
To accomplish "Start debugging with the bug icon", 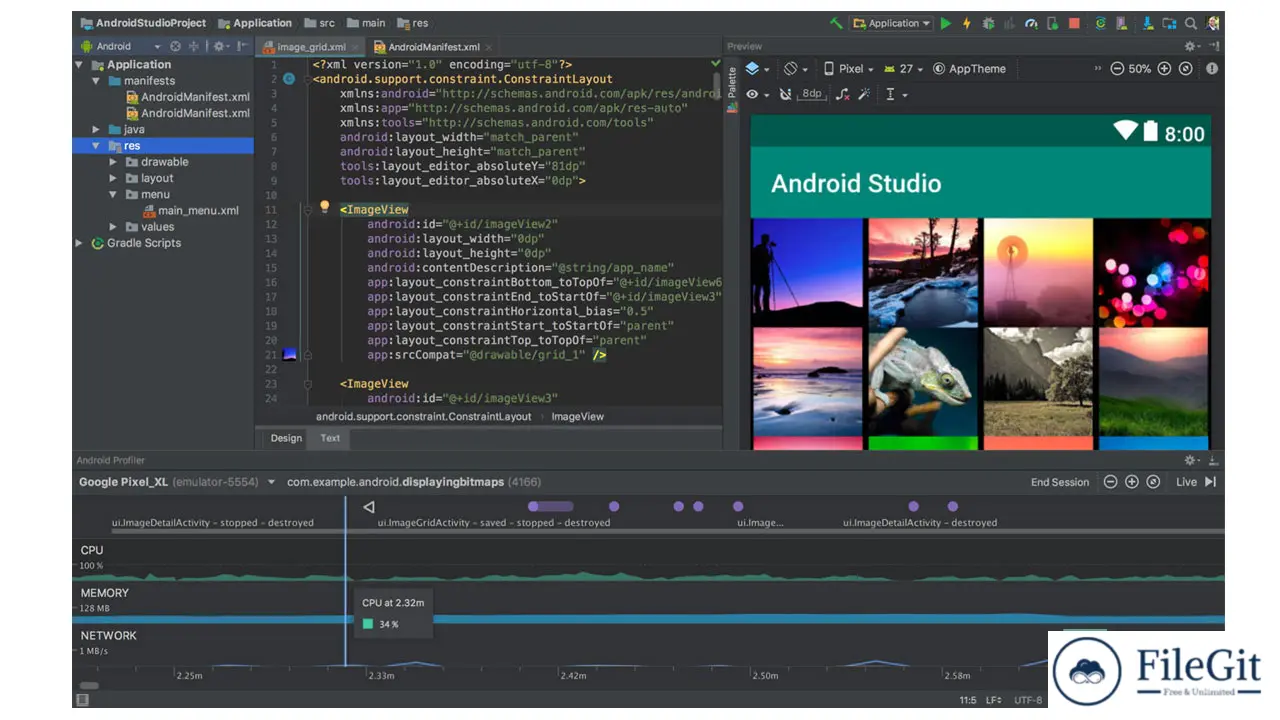I will 988,23.
